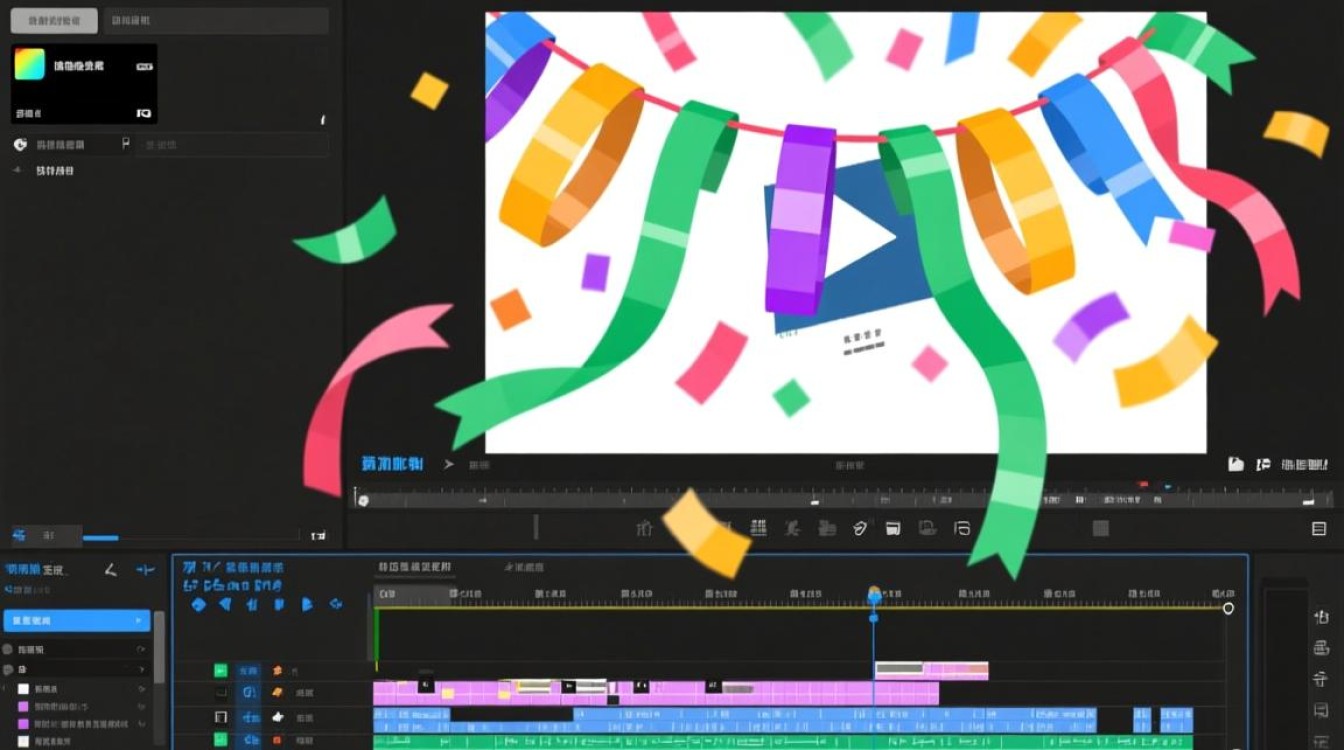Expand the second gray-circle row in the lower-left list
Screen dimensions: 1344x750
pos(76,669)
